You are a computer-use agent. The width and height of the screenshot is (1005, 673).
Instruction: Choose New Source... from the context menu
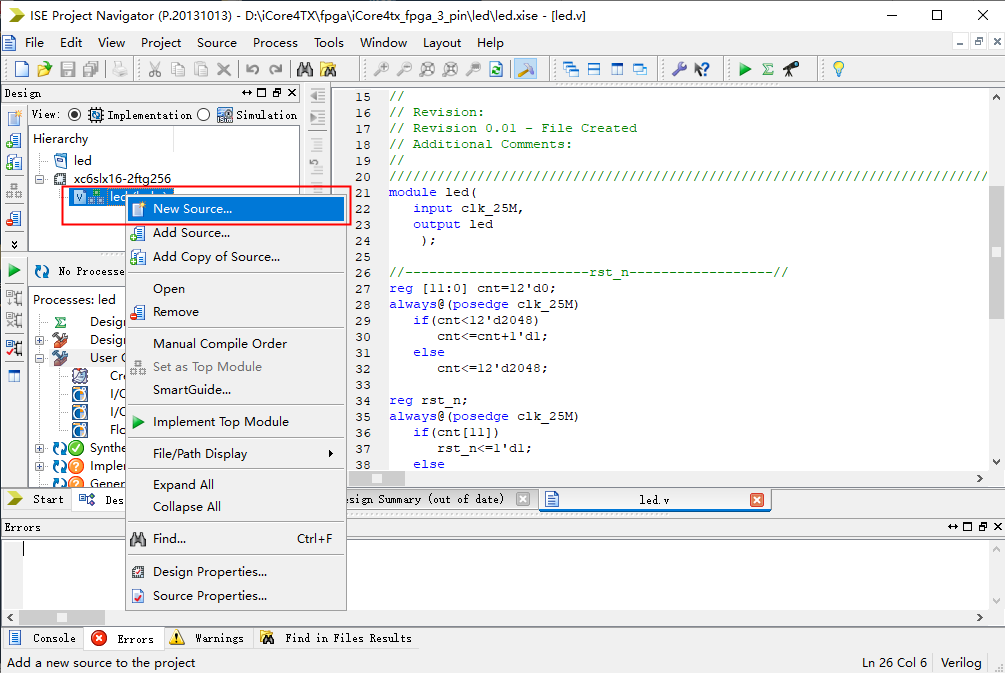(192, 209)
